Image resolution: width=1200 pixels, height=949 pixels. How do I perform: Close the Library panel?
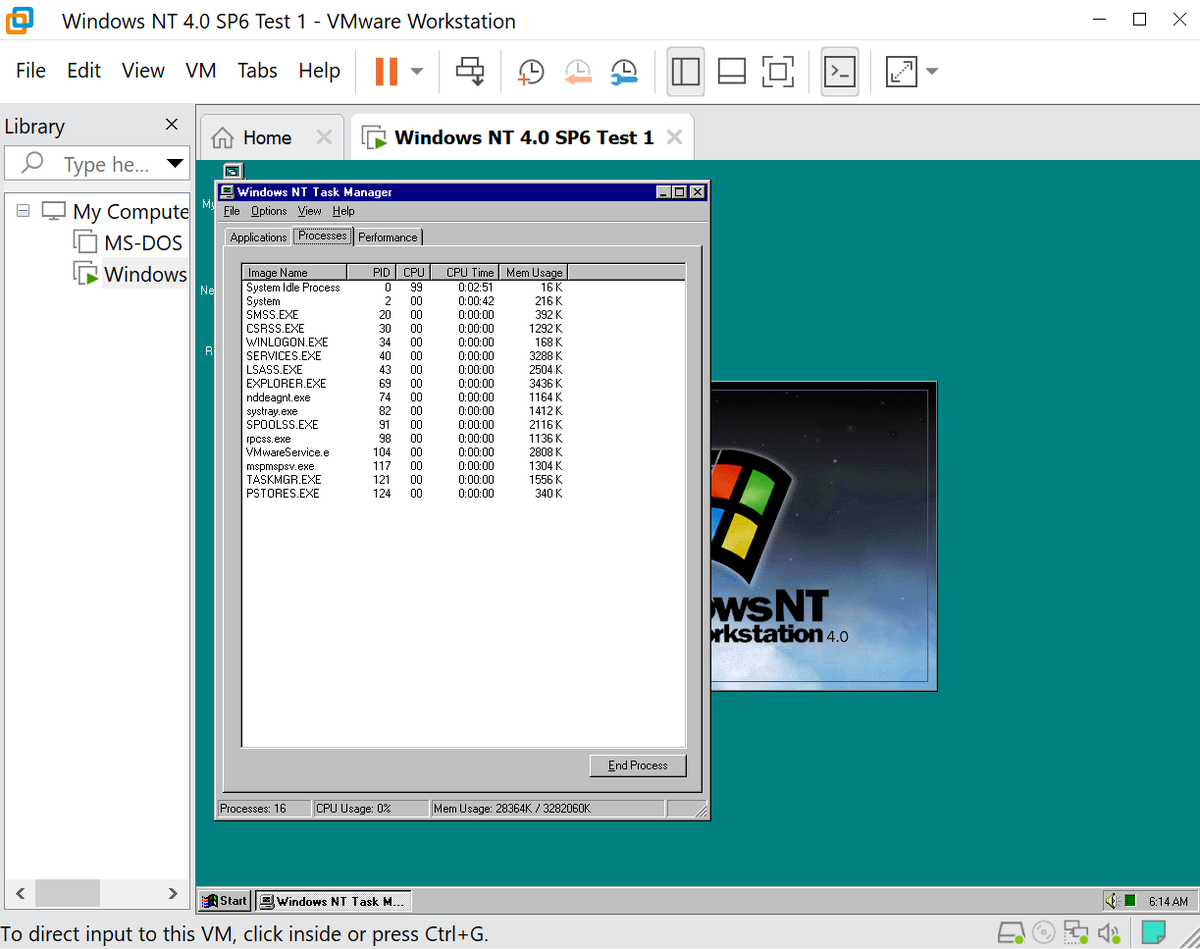(172, 125)
